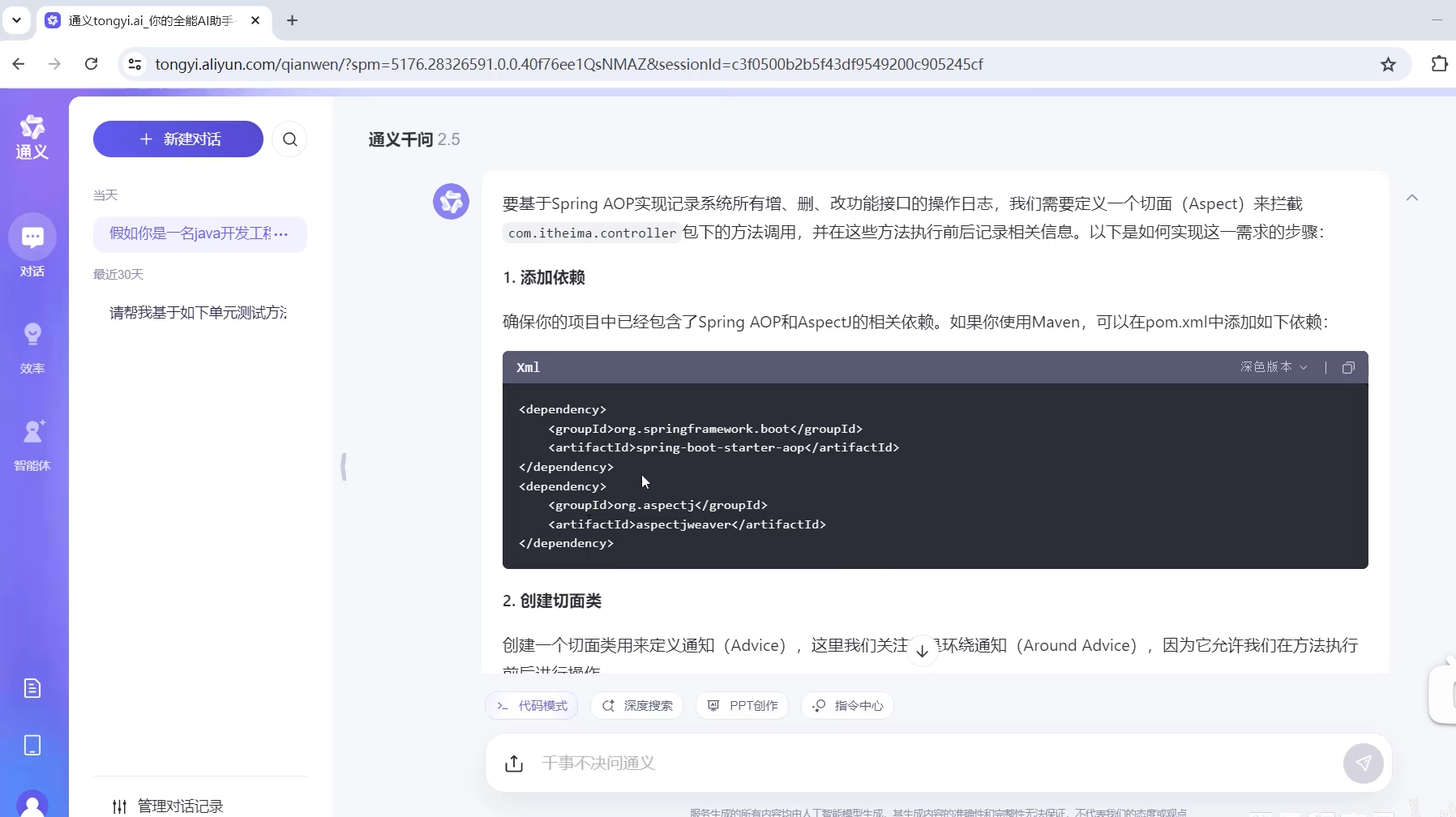Close the 通义tongyi.ai browser tab

(255, 20)
